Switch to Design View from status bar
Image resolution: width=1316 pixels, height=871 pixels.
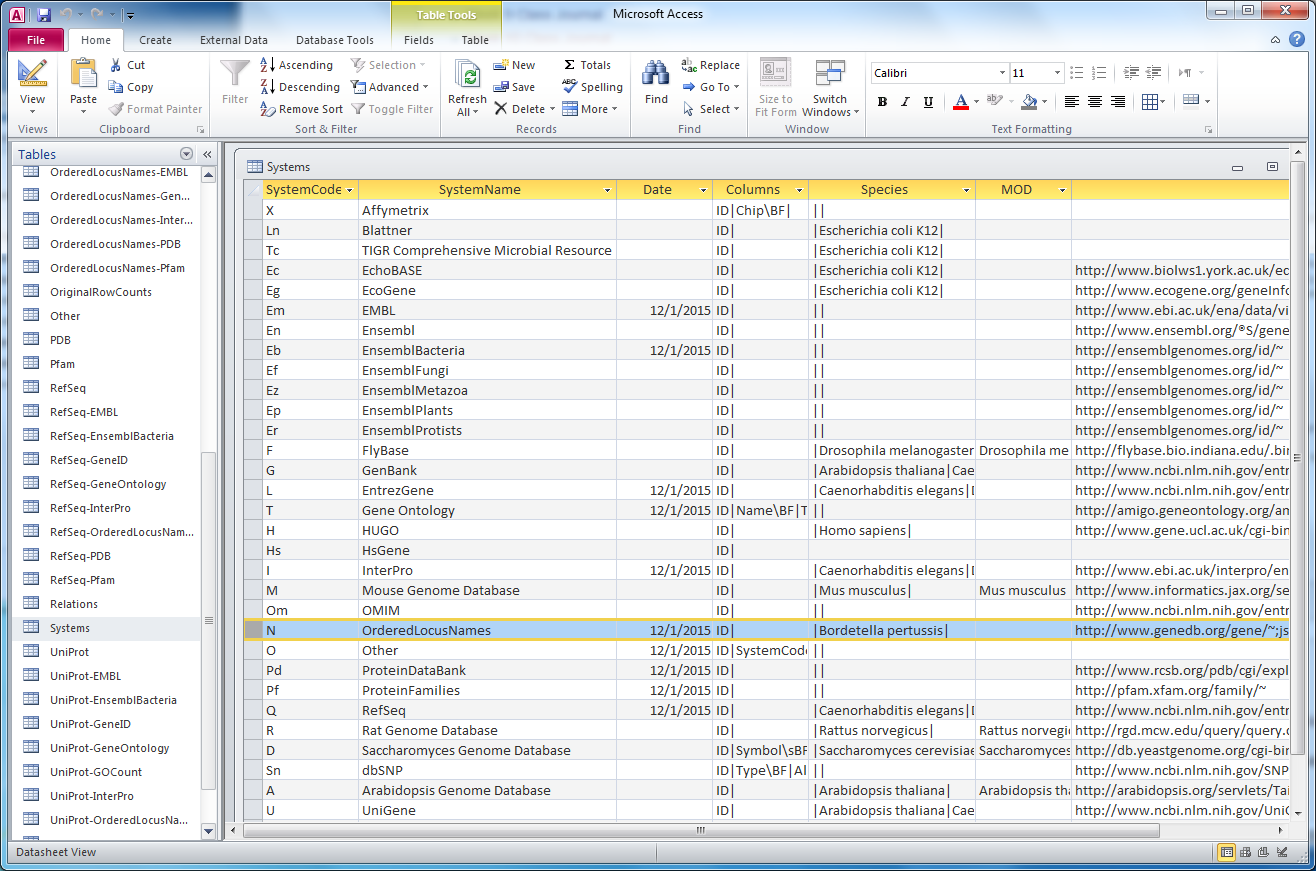pos(1282,852)
